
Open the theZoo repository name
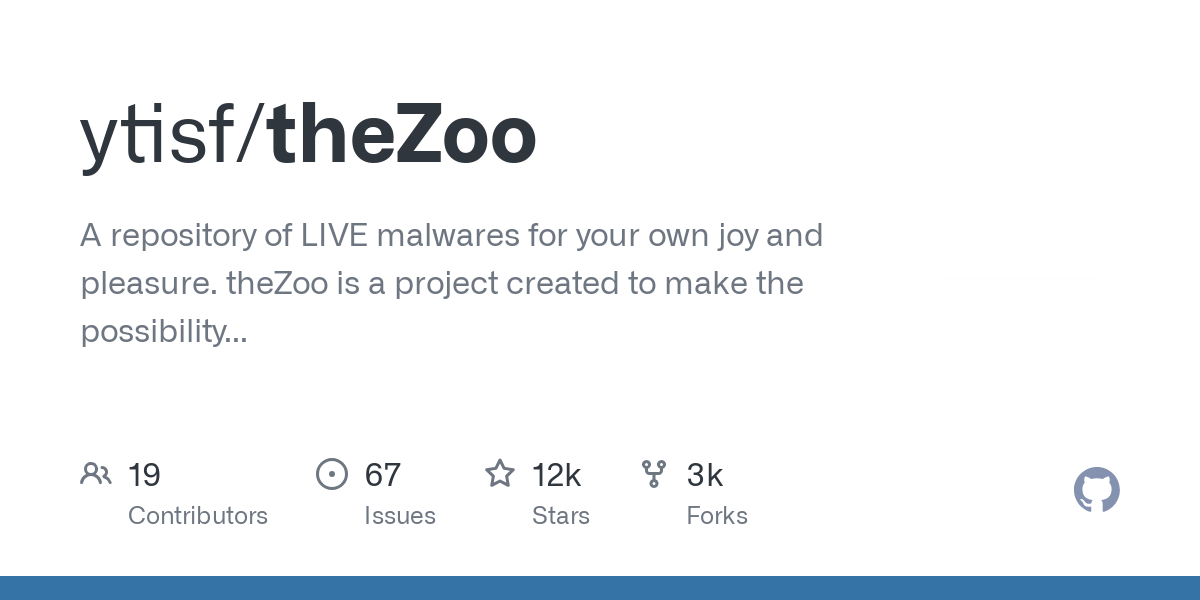(x=402, y=137)
